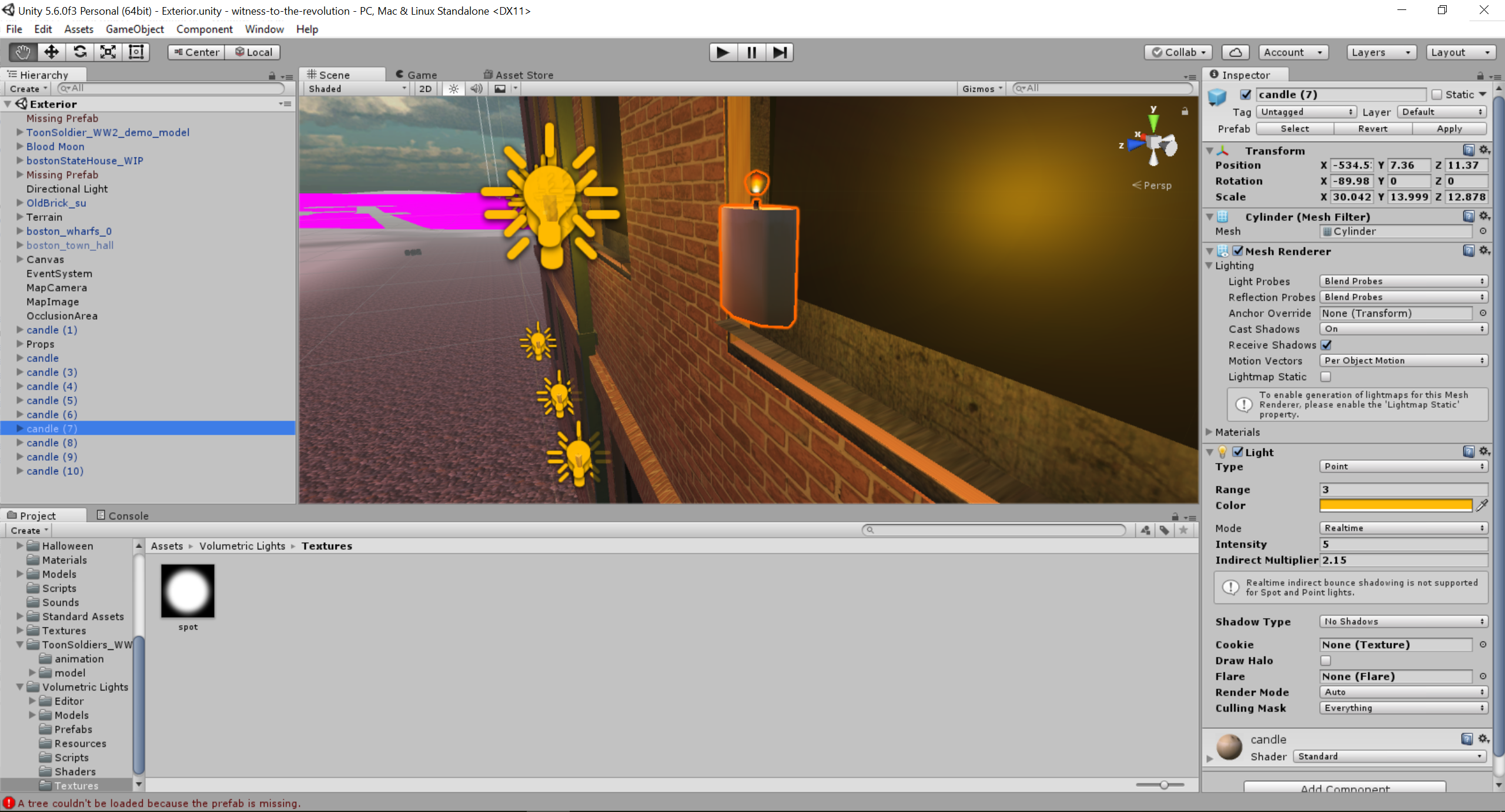Open the GameObject menu
Image resolution: width=1505 pixels, height=812 pixels.
(x=135, y=29)
